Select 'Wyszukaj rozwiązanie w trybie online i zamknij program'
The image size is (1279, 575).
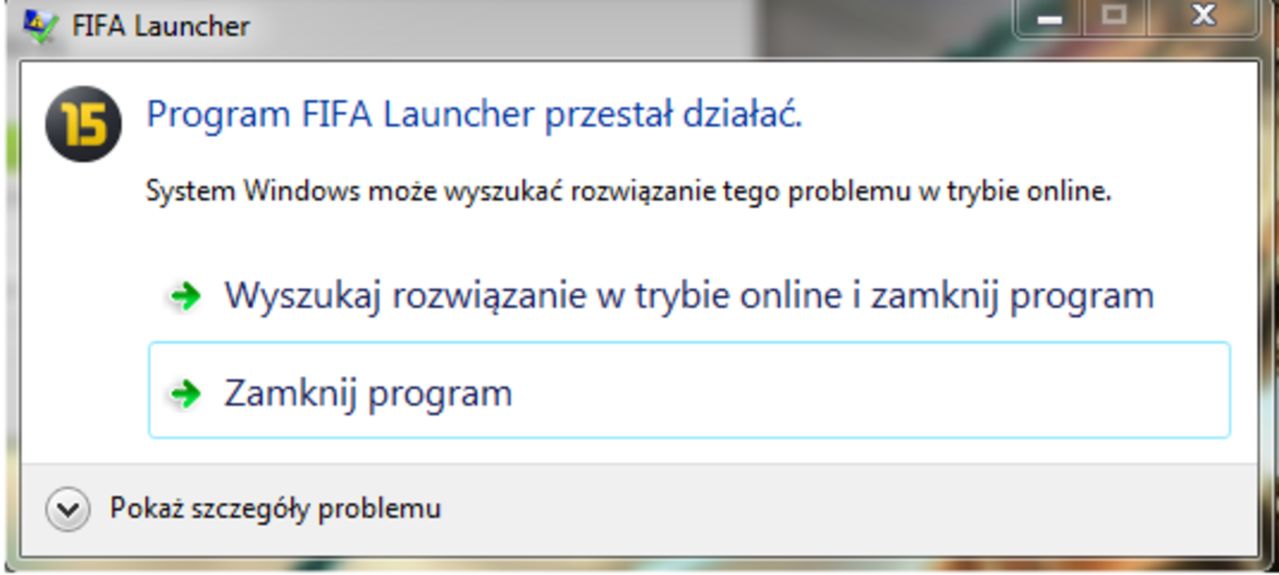coord(689,295)
